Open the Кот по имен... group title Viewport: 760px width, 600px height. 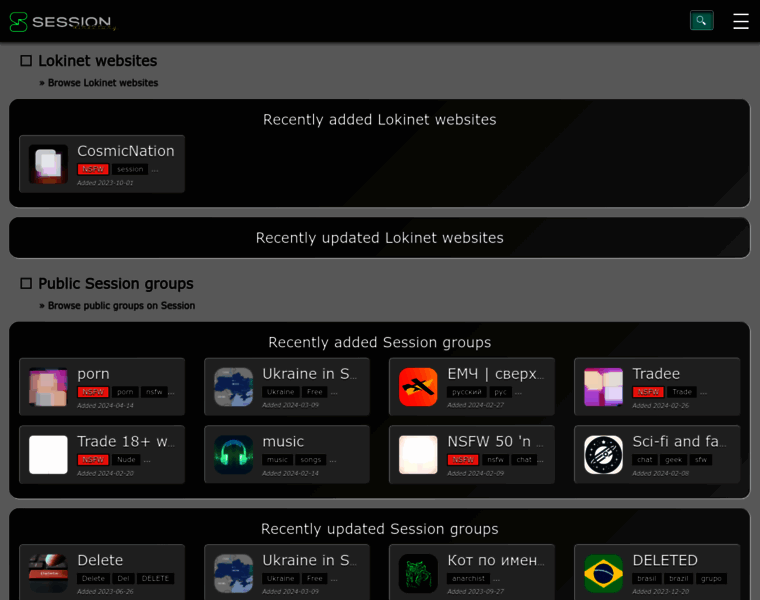[495, 560]
